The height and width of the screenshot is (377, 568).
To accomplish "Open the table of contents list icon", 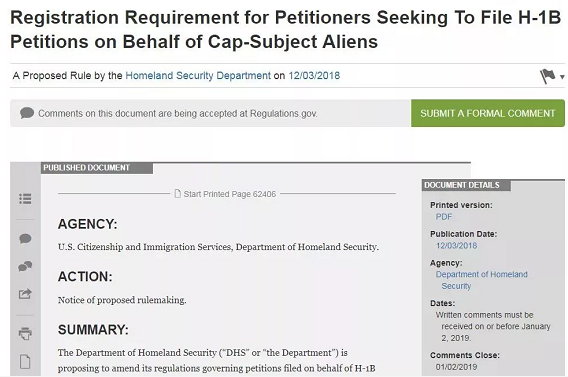I will [x=25, y=198].
